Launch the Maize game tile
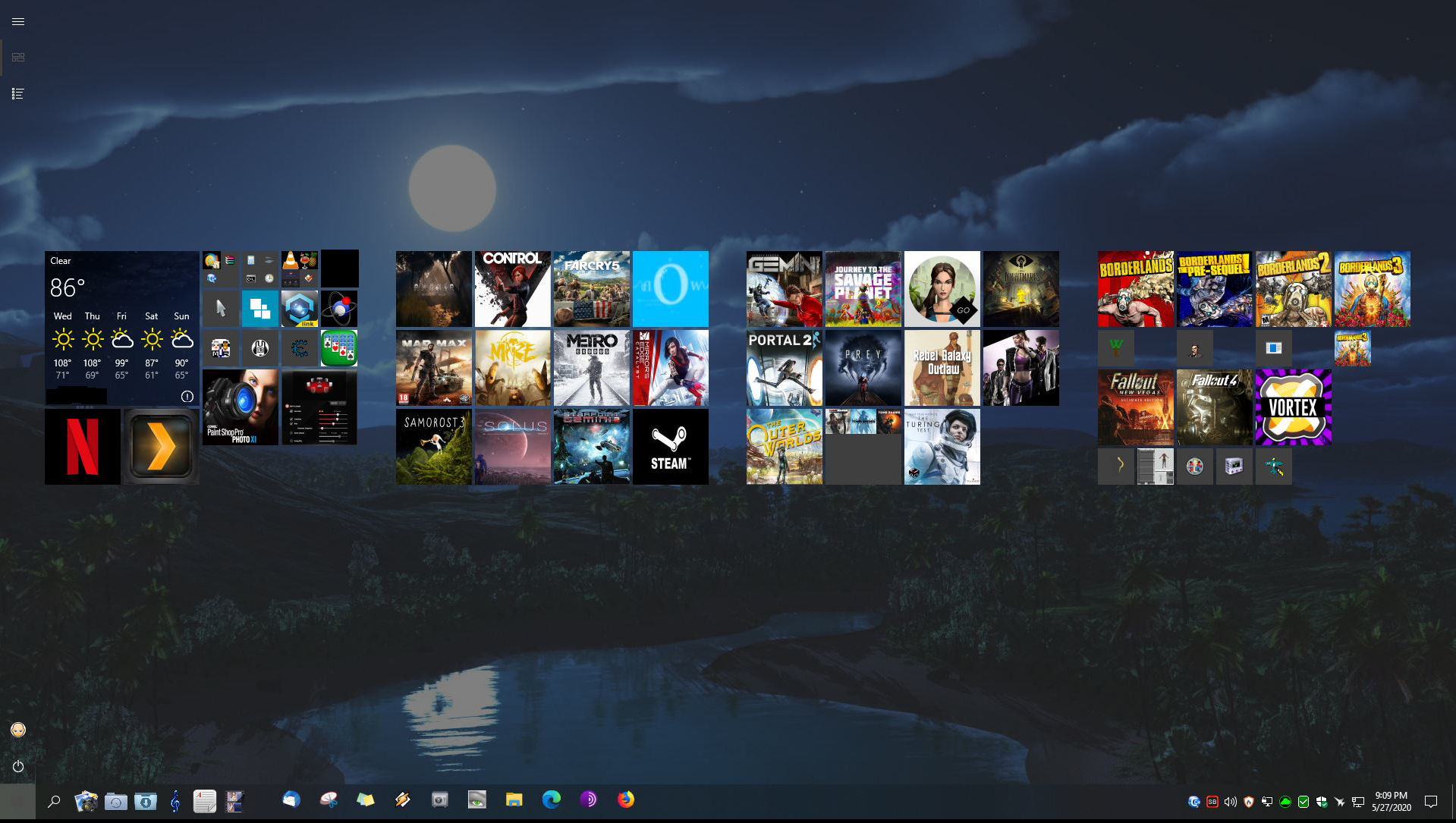Screen dimensions: 1456x823 [x=513, y=368]
